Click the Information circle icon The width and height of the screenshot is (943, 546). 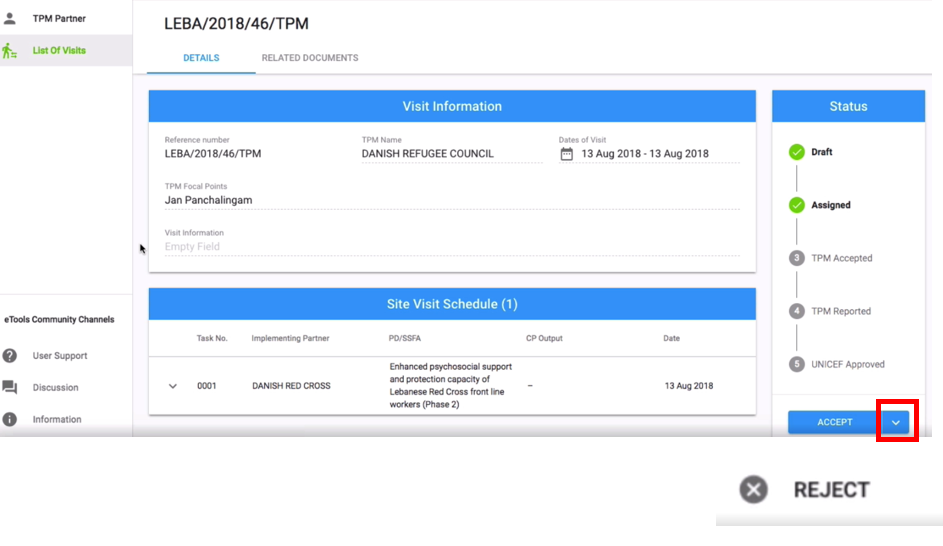coord(10,419)
